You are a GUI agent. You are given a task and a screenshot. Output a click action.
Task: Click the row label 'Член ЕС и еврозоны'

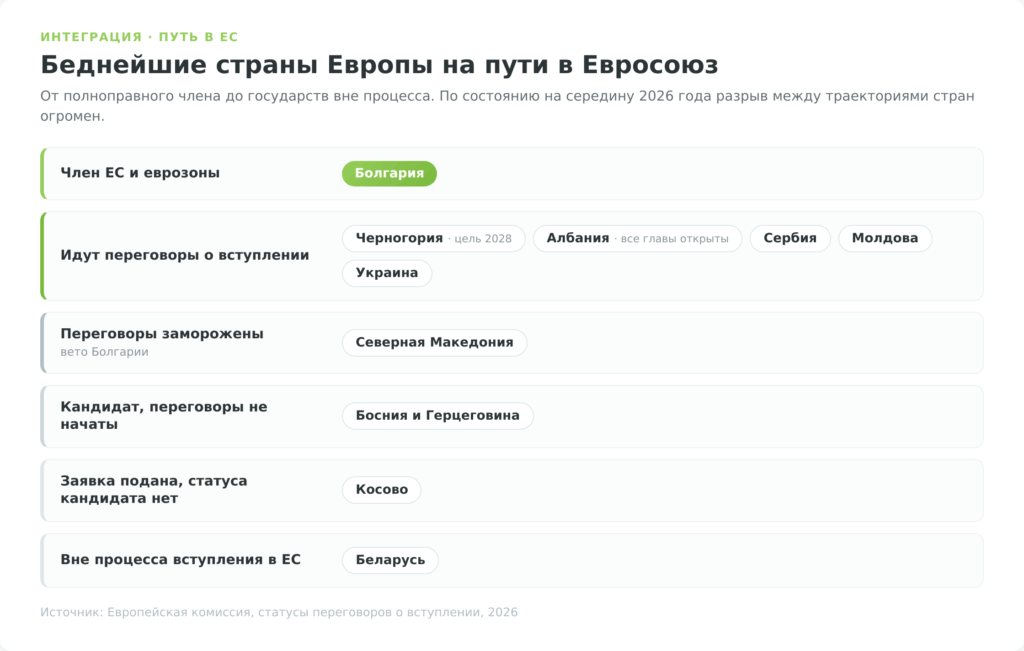(x=140, y=173)
